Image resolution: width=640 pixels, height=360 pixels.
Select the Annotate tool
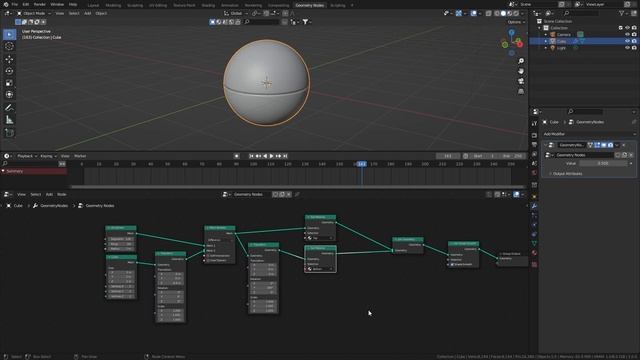9,108
